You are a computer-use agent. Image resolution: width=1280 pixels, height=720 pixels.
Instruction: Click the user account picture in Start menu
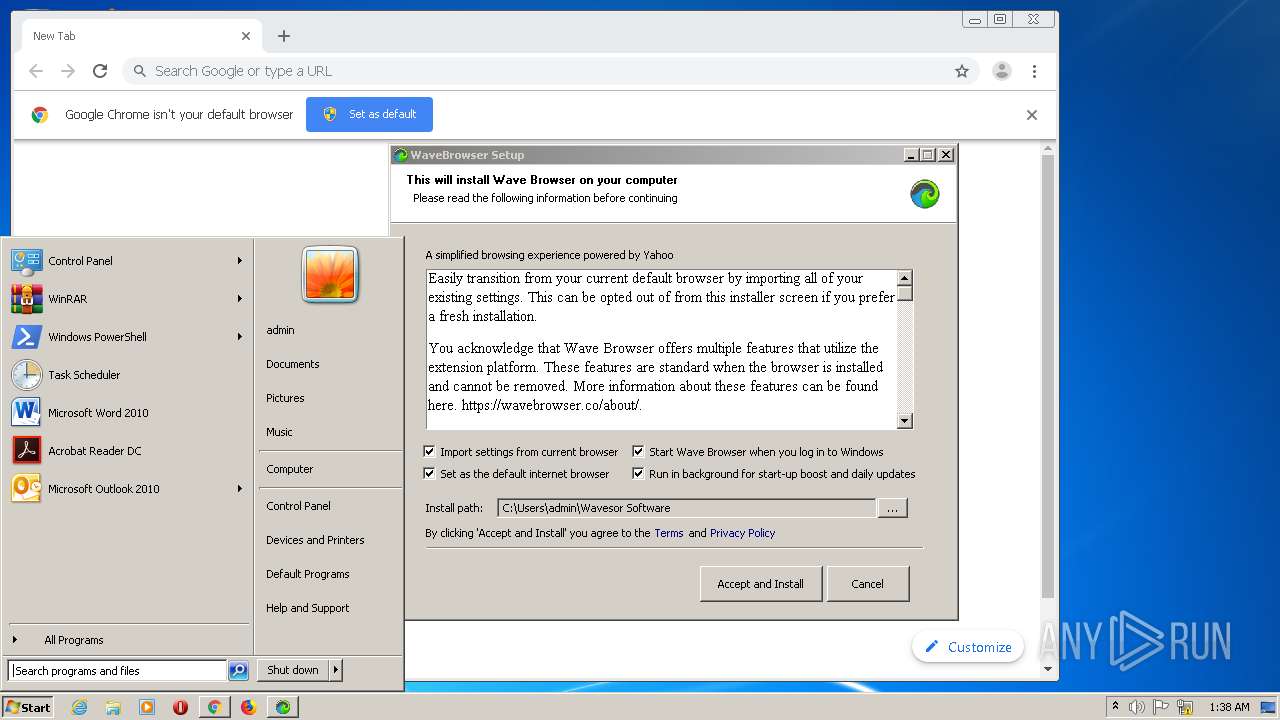(x=330, y=274)
